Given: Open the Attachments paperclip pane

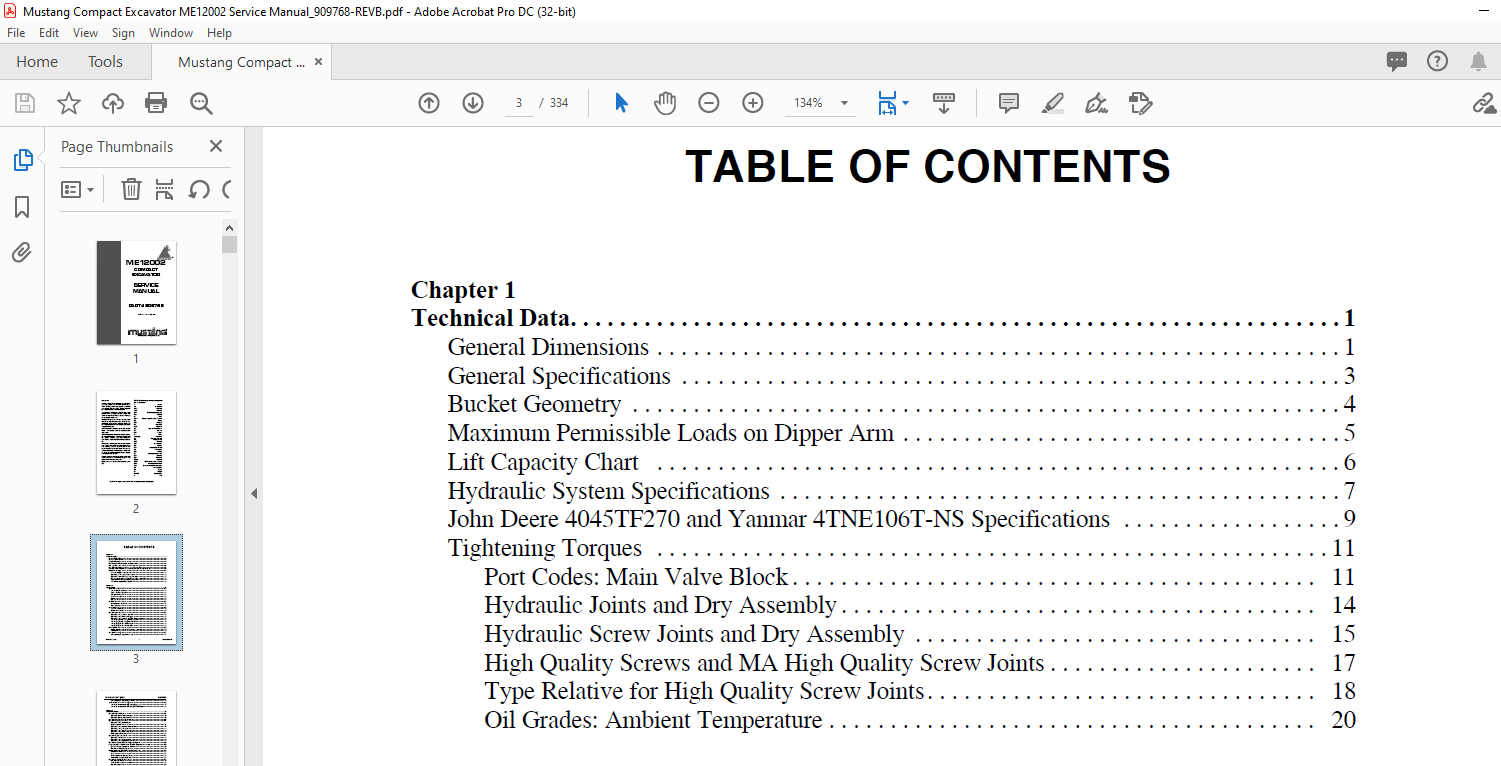Looking at the screenshot, I should [x=22, y=252].
